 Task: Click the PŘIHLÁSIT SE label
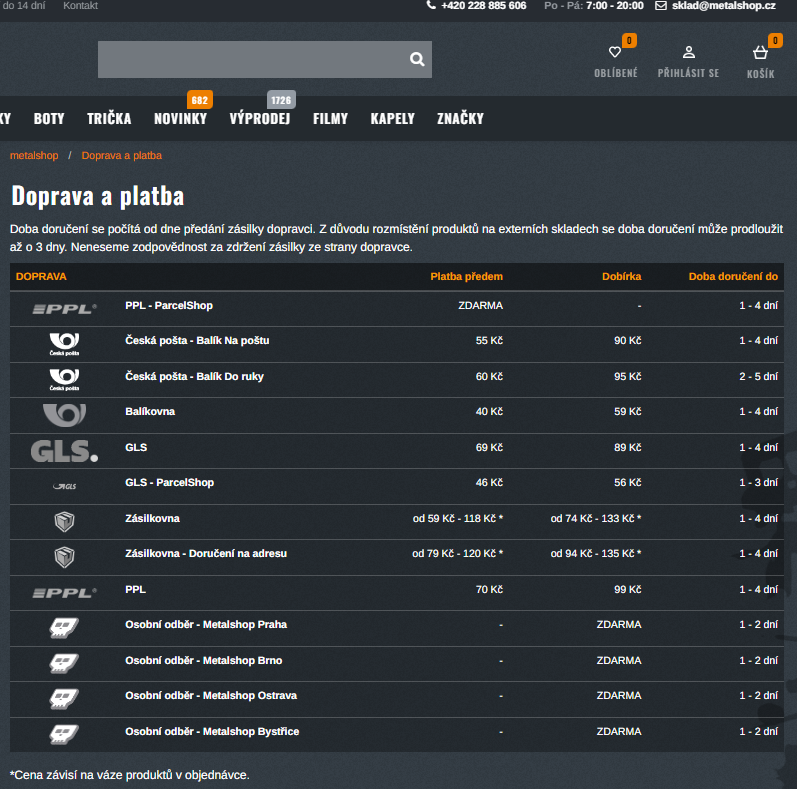pyautogui.click(x=688, y=73)
